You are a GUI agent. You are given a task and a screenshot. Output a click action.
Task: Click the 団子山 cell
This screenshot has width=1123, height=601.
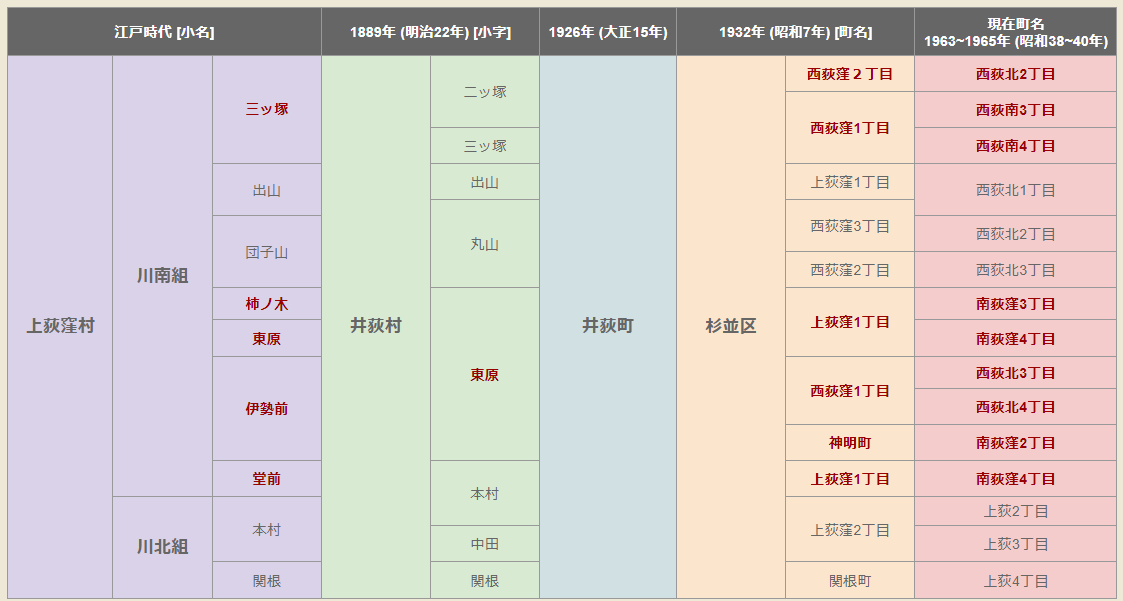point(267,252)
